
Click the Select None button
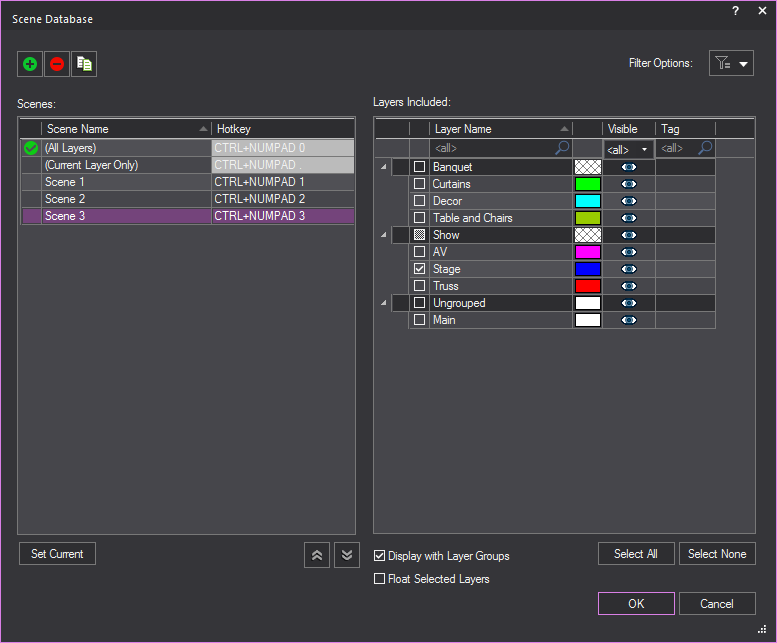[717, 554]
